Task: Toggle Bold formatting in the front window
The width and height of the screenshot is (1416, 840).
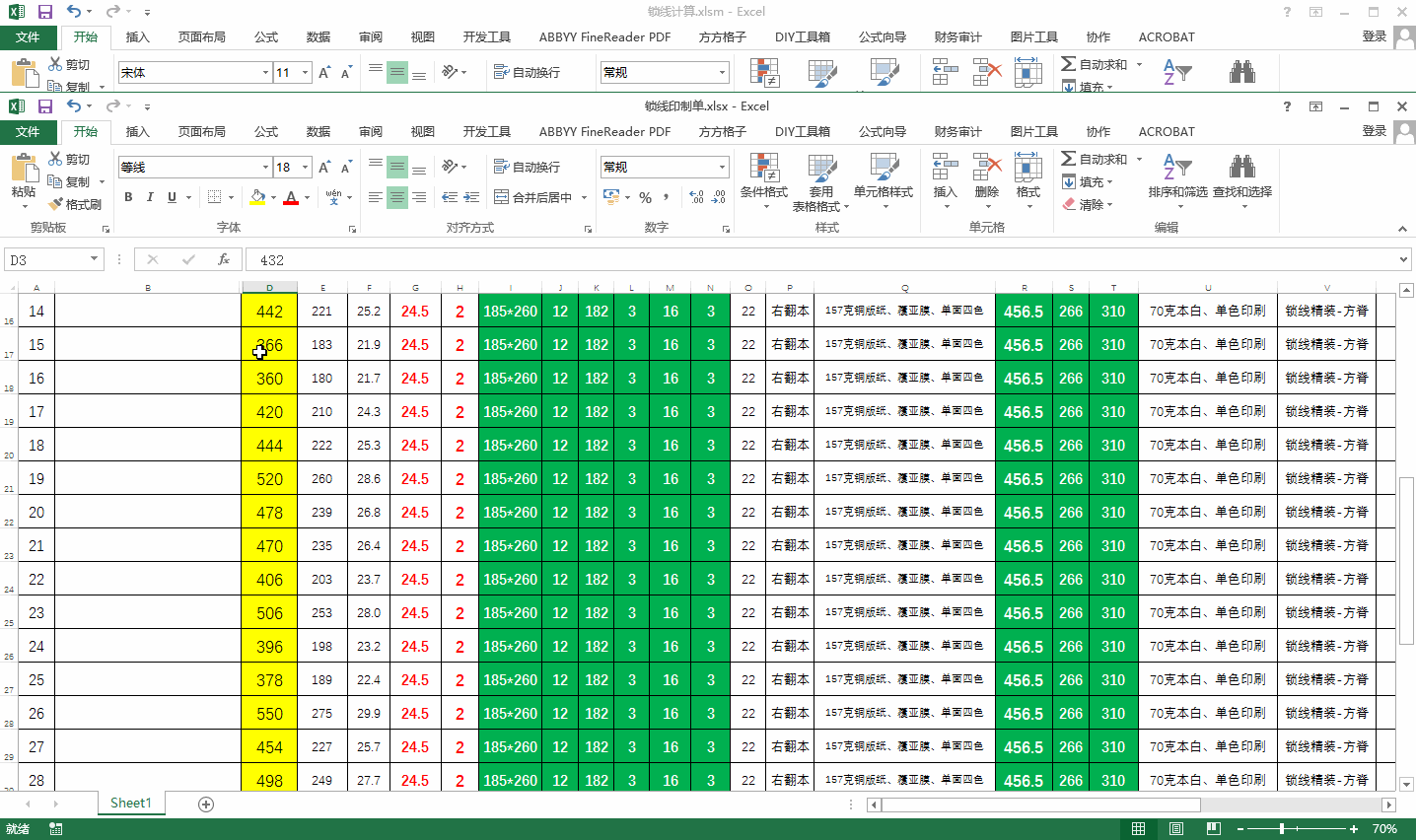Action: click(x=128, y=197)
